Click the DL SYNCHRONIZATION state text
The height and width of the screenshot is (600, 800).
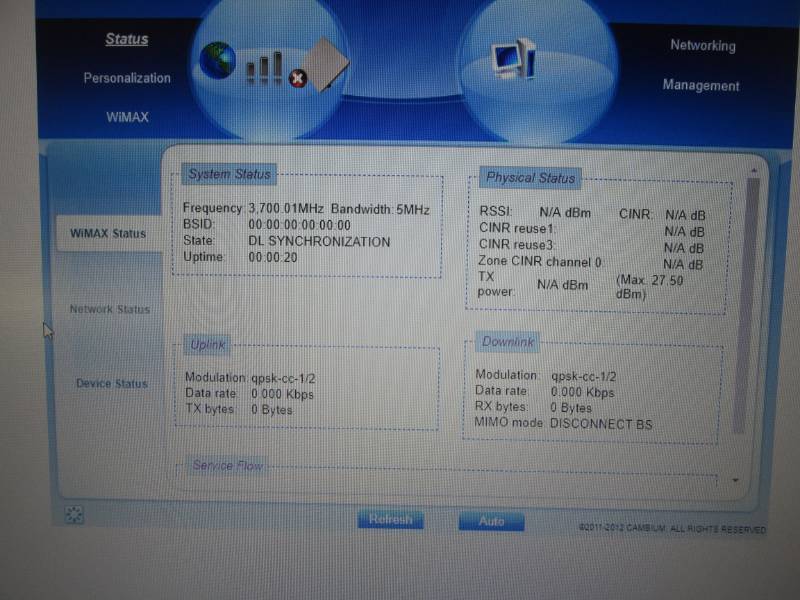319,241
